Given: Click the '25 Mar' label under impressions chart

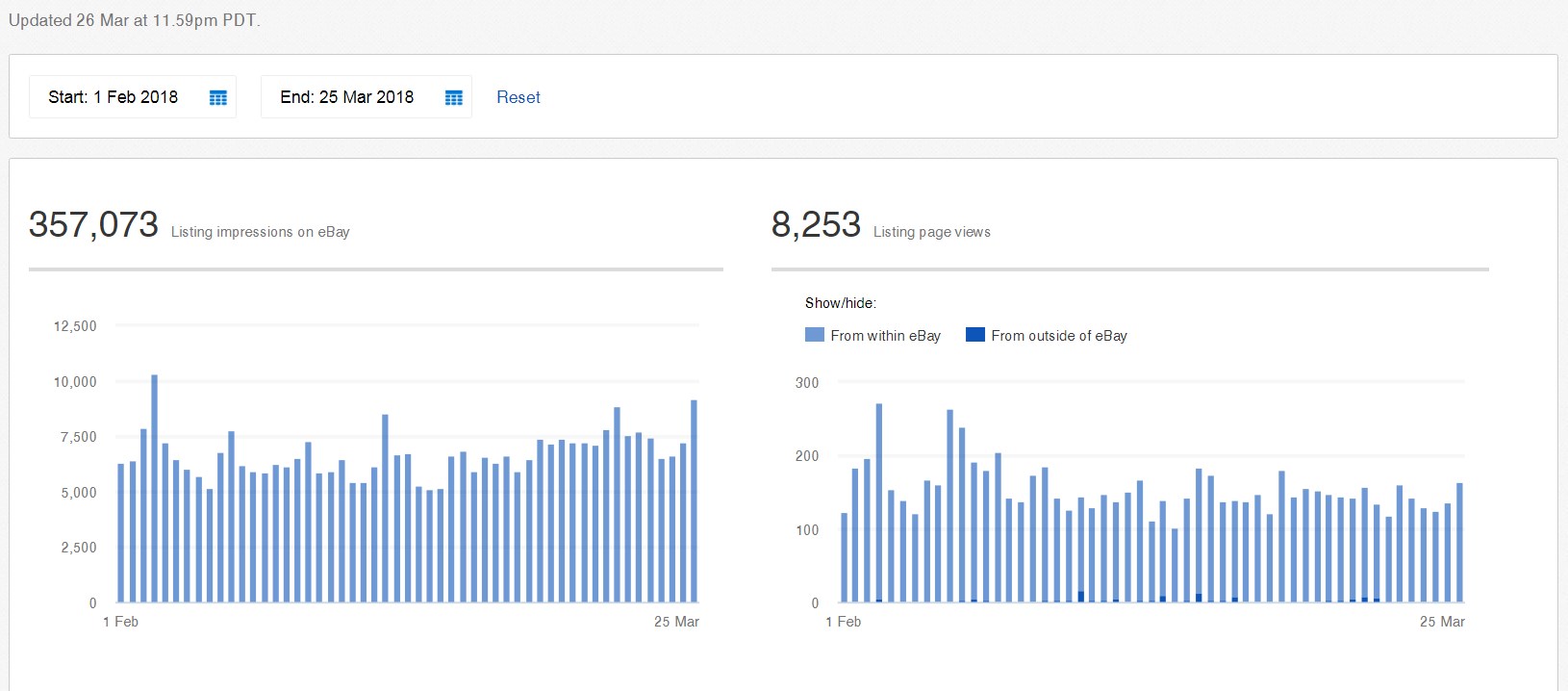Looking at the screenshot, I should 676,622.
